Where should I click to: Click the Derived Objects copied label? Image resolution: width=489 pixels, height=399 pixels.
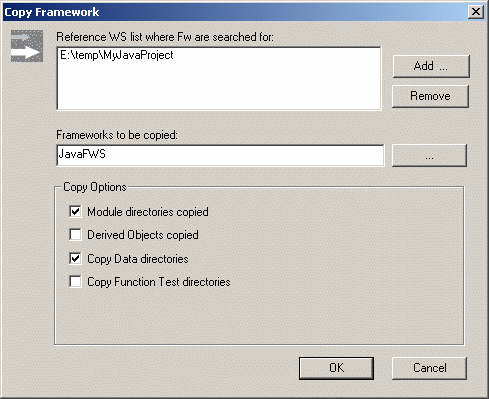[x=143, y=235]
